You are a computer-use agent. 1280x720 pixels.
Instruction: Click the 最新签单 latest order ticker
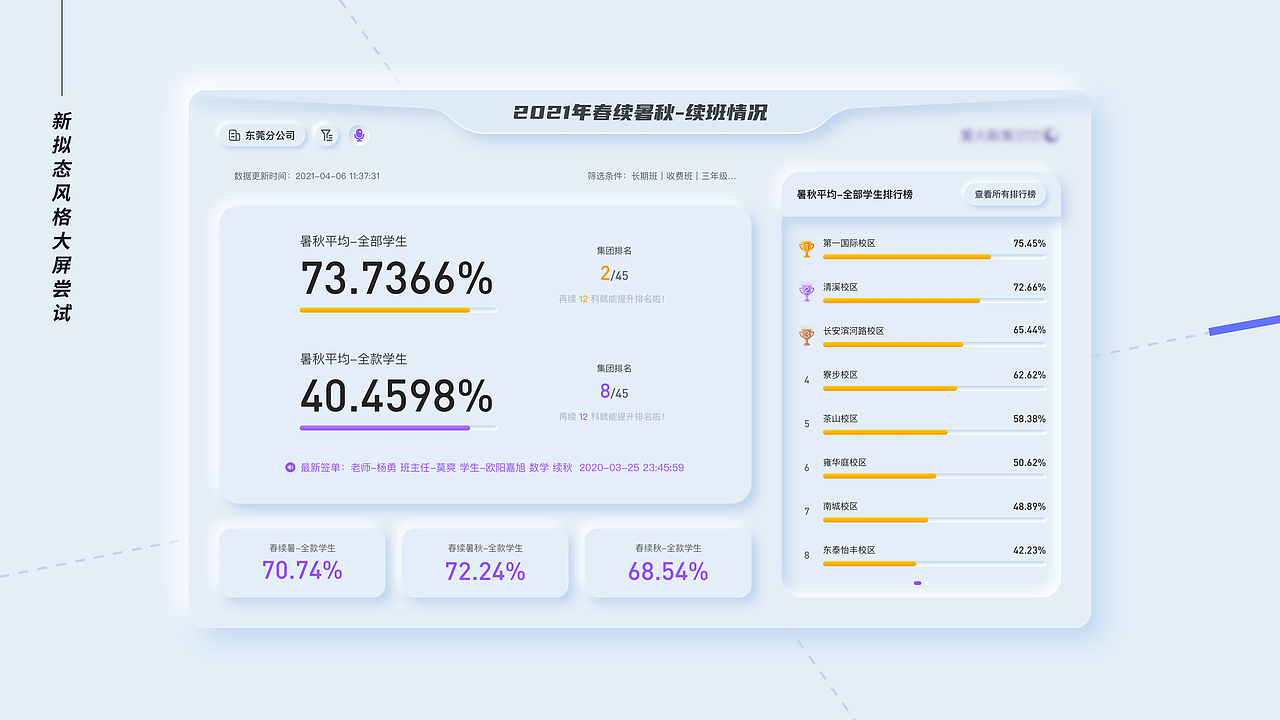485,467
